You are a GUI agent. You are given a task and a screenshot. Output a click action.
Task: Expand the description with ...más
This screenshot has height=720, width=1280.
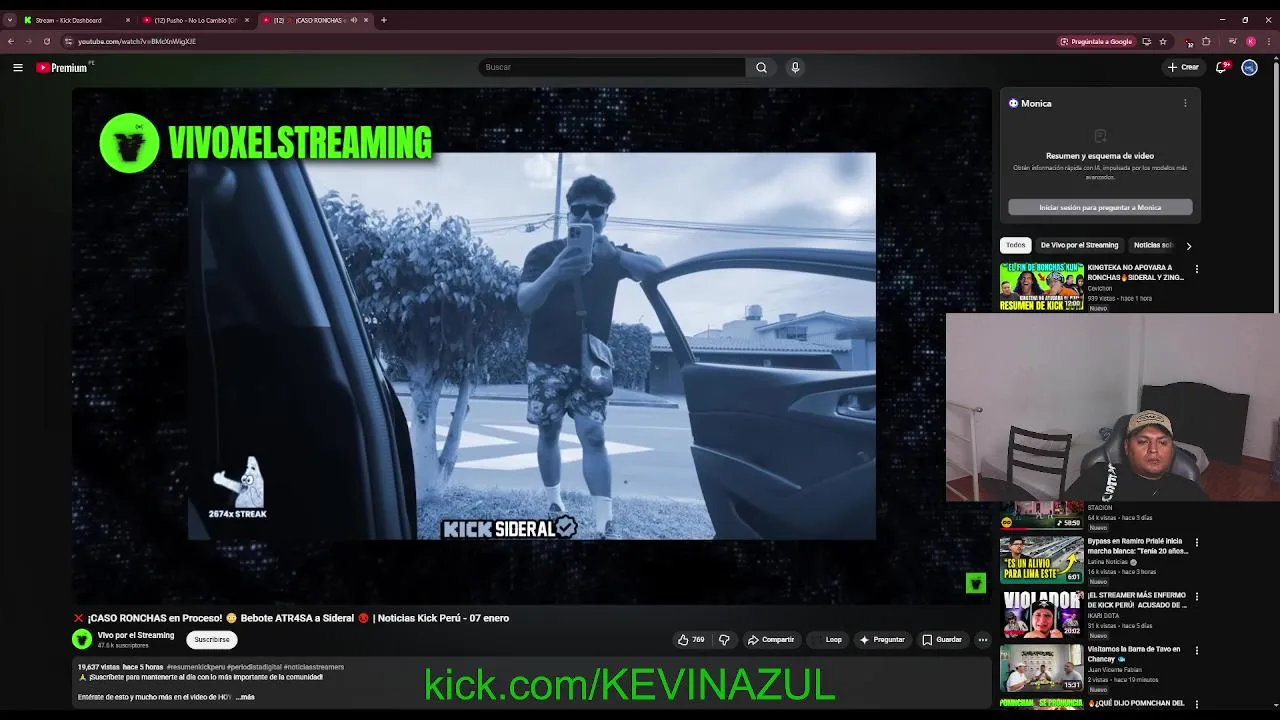click(245, 697)
